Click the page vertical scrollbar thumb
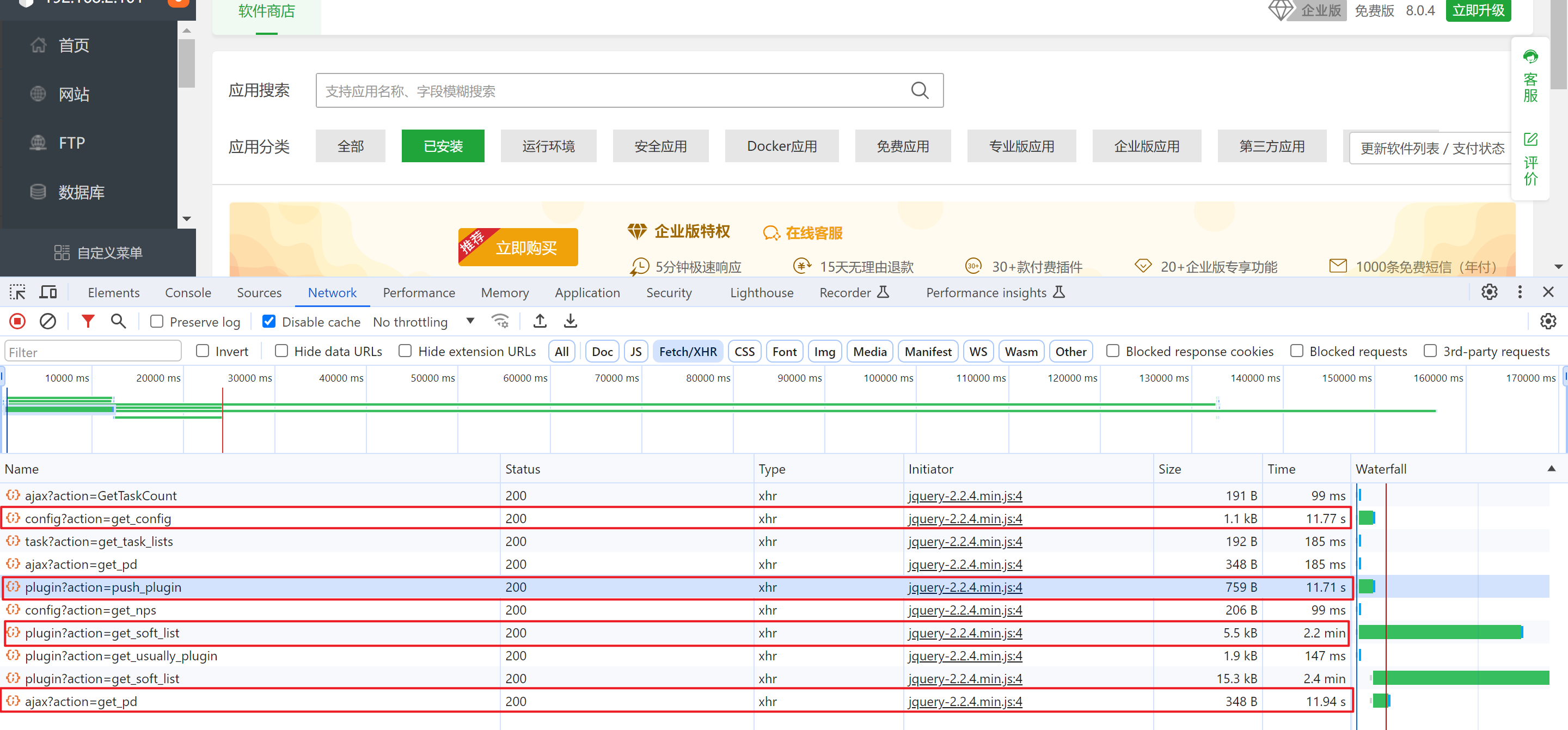1568x730 pixels. point(1559,45)
